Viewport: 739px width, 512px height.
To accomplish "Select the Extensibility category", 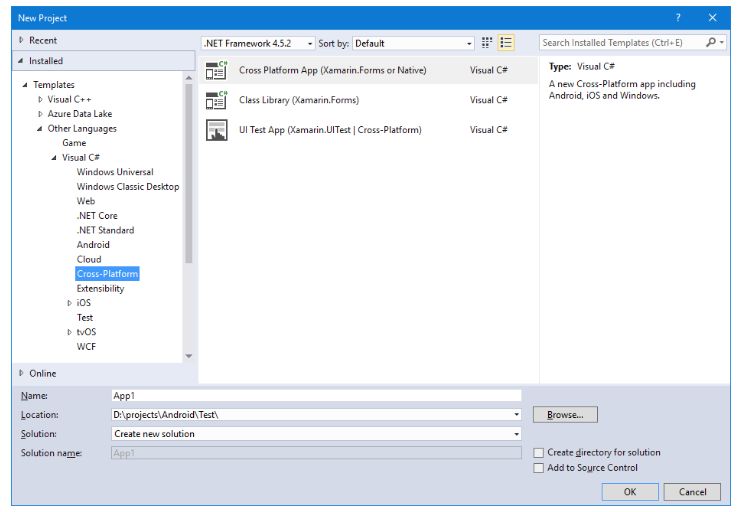I will point(100,289).
